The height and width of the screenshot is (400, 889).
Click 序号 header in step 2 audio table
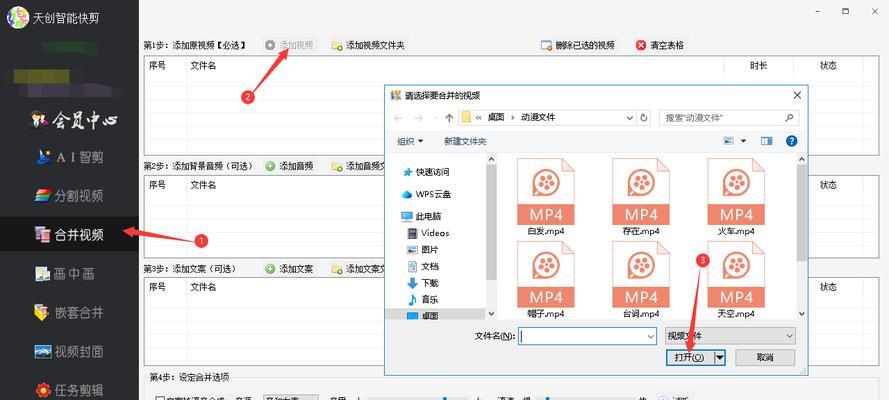click(x=157, y=185)
